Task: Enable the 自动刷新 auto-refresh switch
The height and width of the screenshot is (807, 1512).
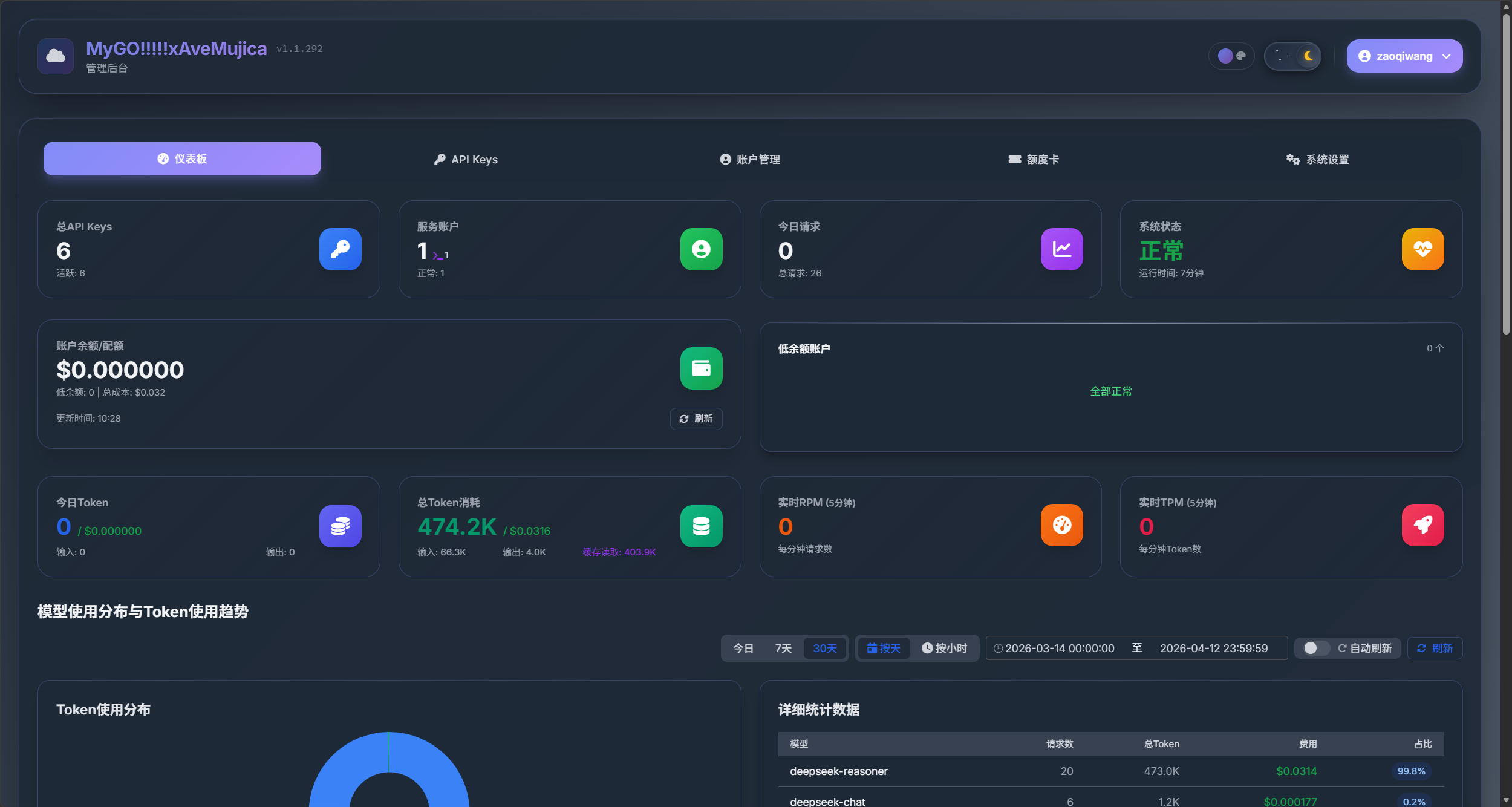Action: click(x=1315, y=649)
